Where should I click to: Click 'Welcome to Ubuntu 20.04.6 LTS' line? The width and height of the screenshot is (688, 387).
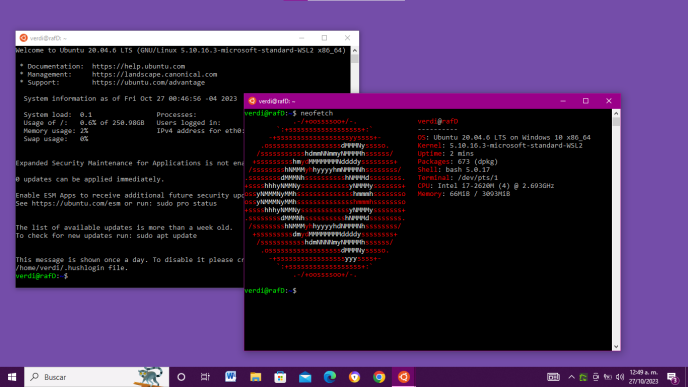(x=181, y=50)
